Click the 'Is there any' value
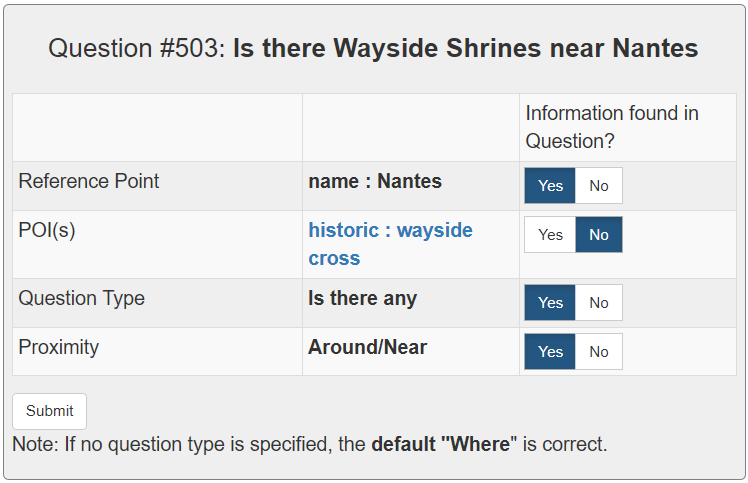This screenshot has width=748, height=483. (x=362, y=298)
